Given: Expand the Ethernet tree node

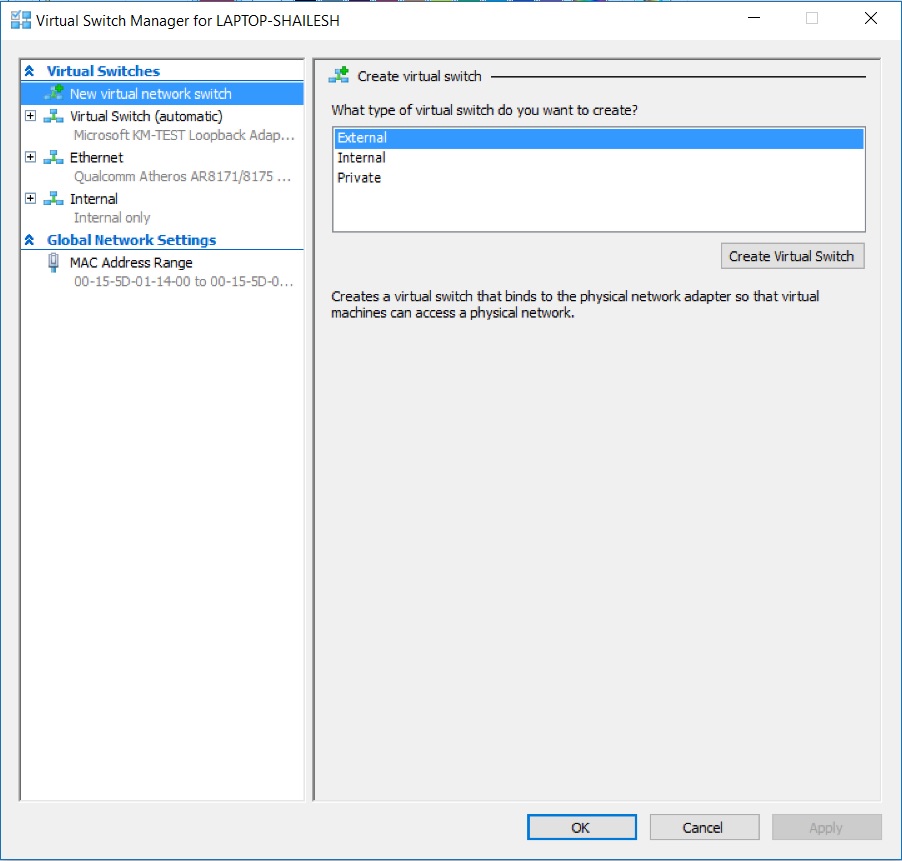Looking at the screenshot, I should click(x=30, y=157).
